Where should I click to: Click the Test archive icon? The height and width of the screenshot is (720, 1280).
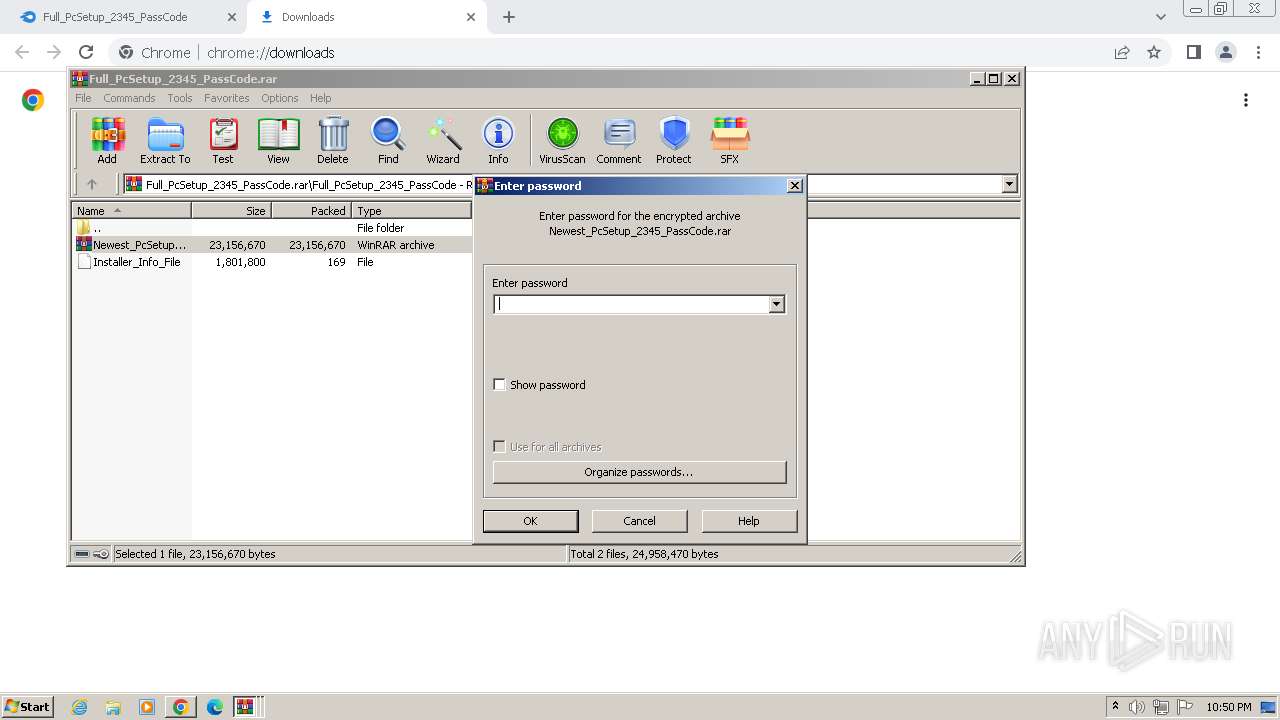pos(223,140)
